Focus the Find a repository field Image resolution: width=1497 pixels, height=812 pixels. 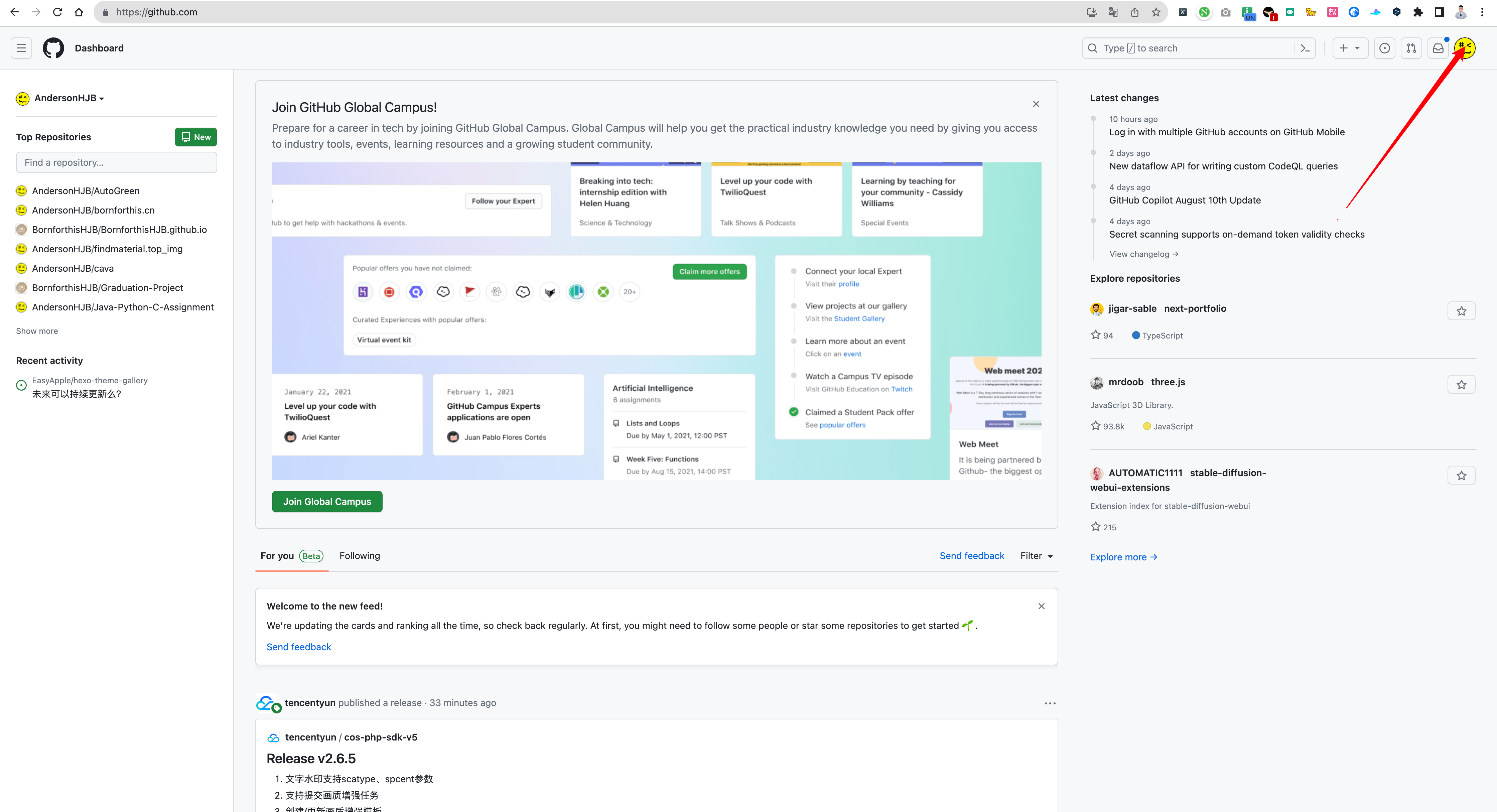click(117, 163)
